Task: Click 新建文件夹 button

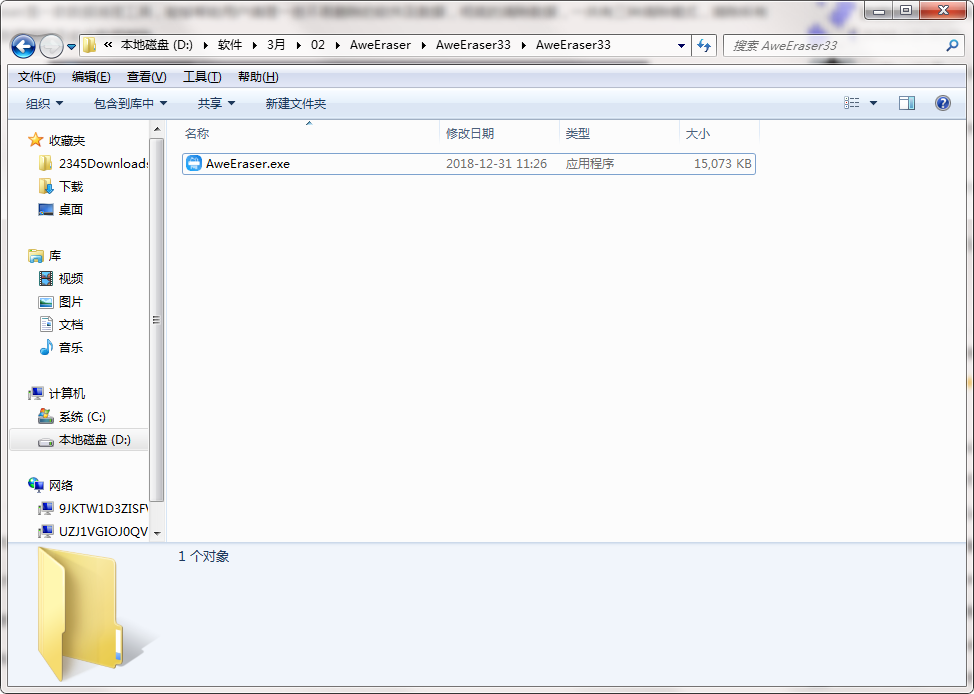Action: click(296, 104)
